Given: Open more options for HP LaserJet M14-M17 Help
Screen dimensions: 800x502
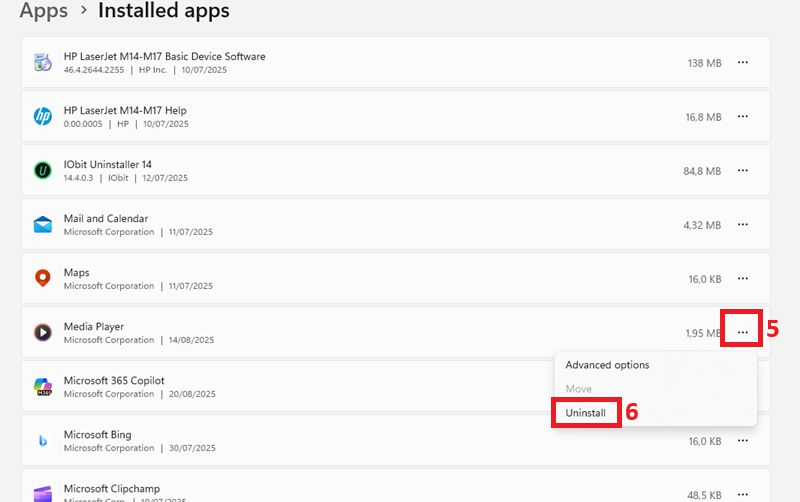Looking at the screenshot, I should (743, 116).
